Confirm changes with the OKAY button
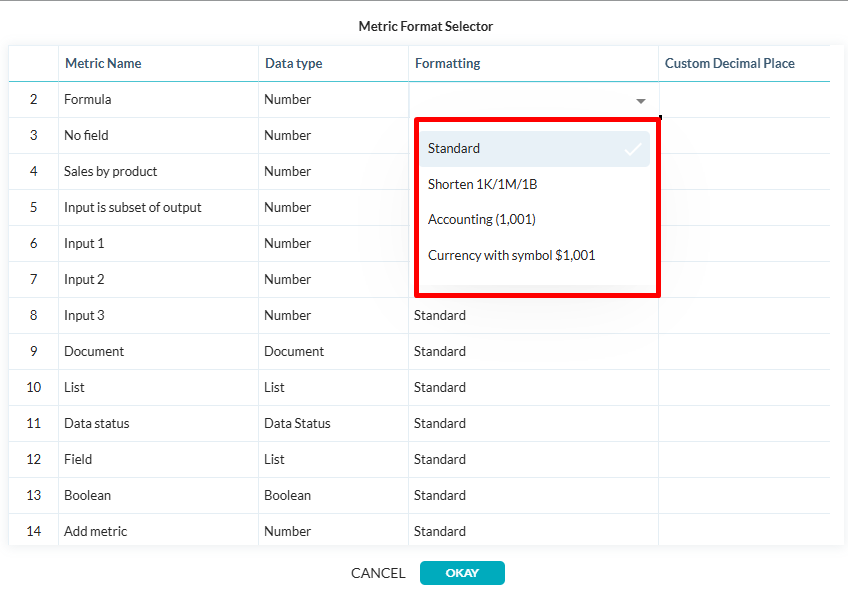This screenshot has height=601, width=848. coord(462,573)
